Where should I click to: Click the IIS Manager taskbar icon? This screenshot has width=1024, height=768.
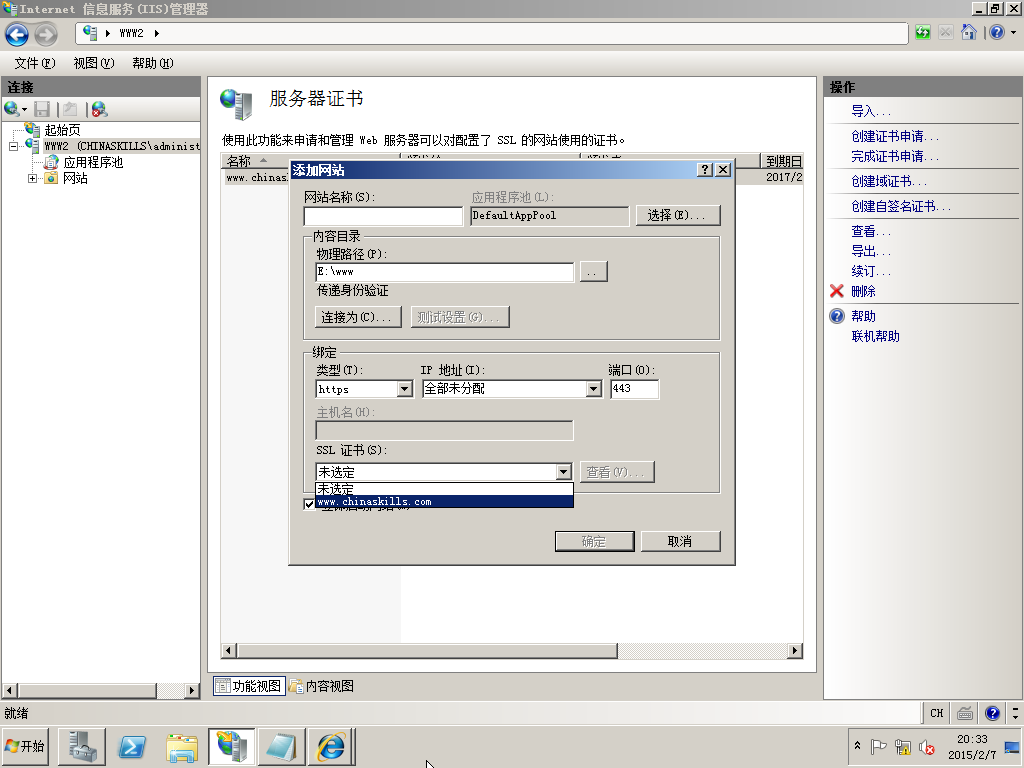(232, 746)
